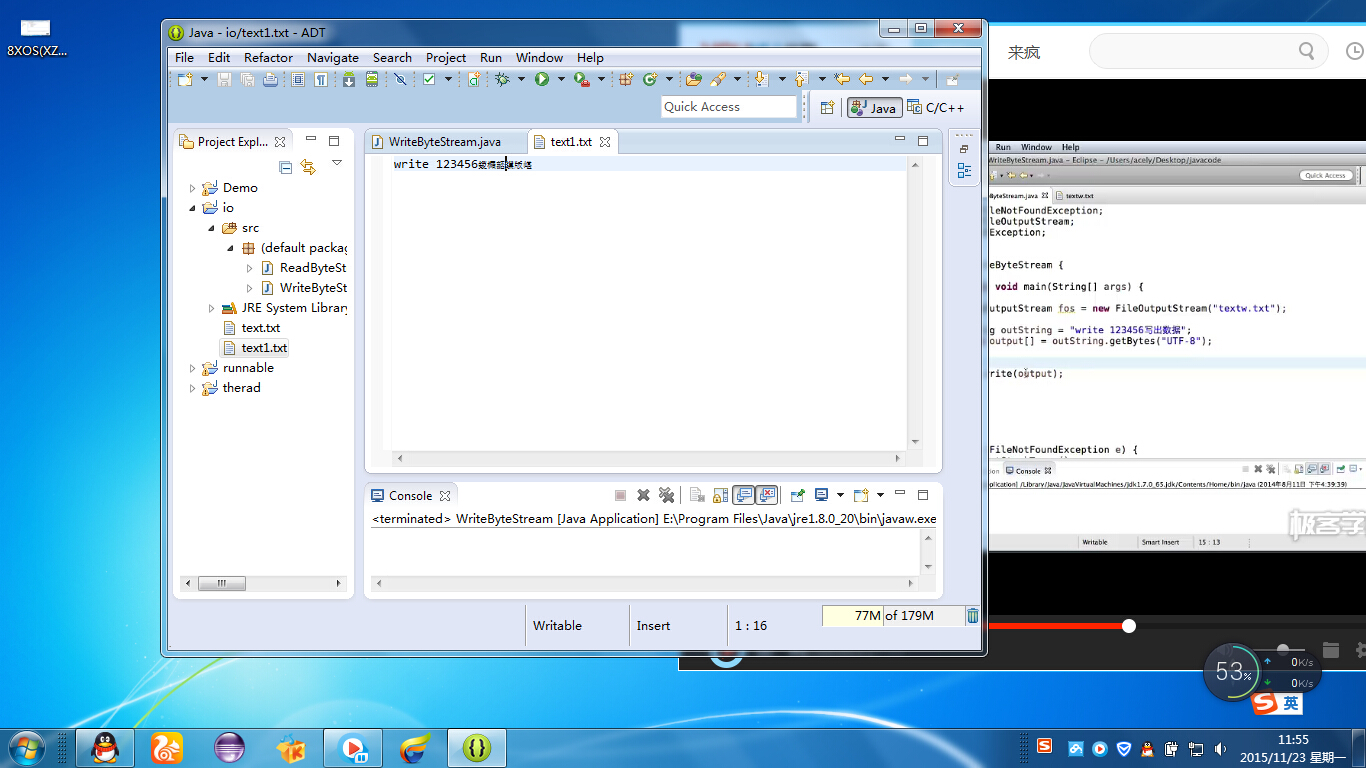This screenshot has height=768, width=1366.
Task: Click the New wizard icon in toolbar
Action: point(185,79)
